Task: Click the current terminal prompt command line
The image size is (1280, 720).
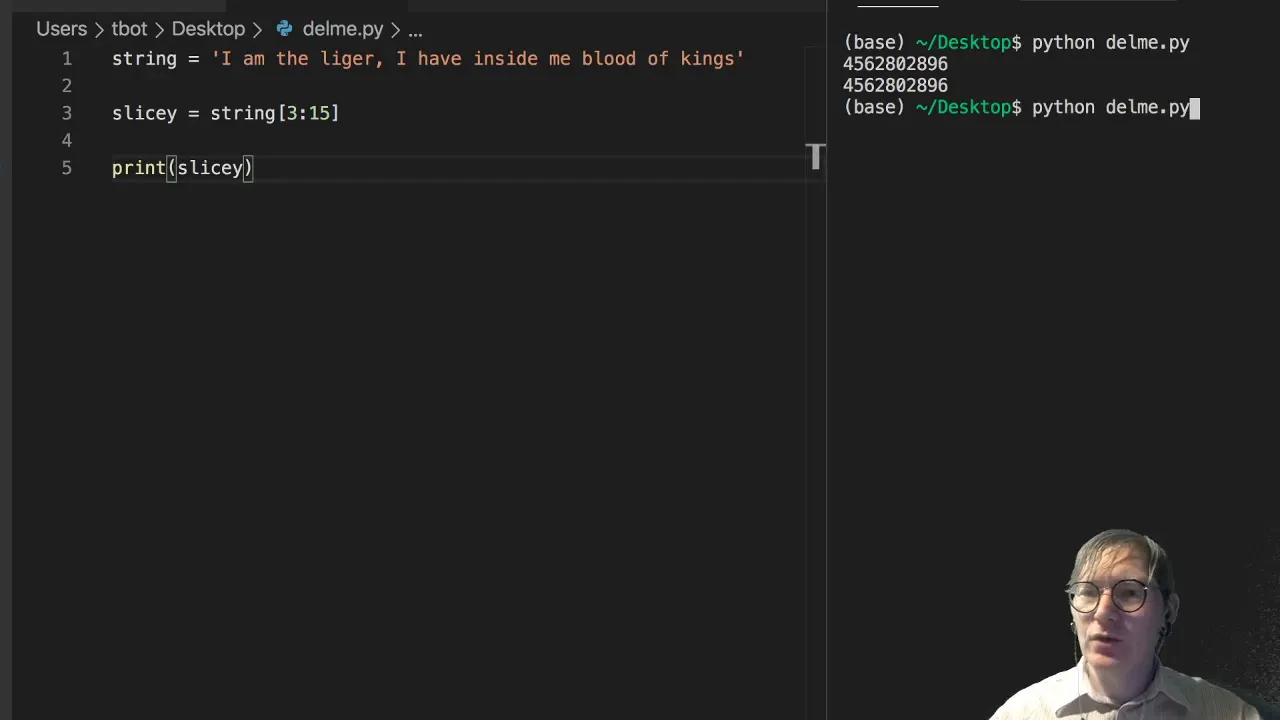Action: 1021,107
